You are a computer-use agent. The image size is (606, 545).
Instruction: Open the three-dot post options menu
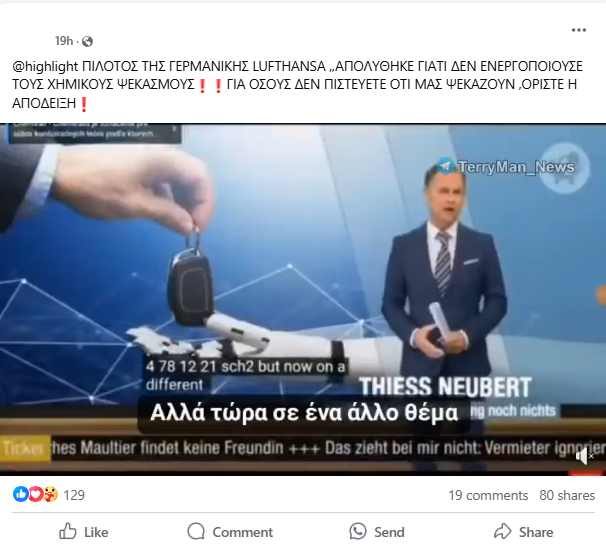coord(579,30)
